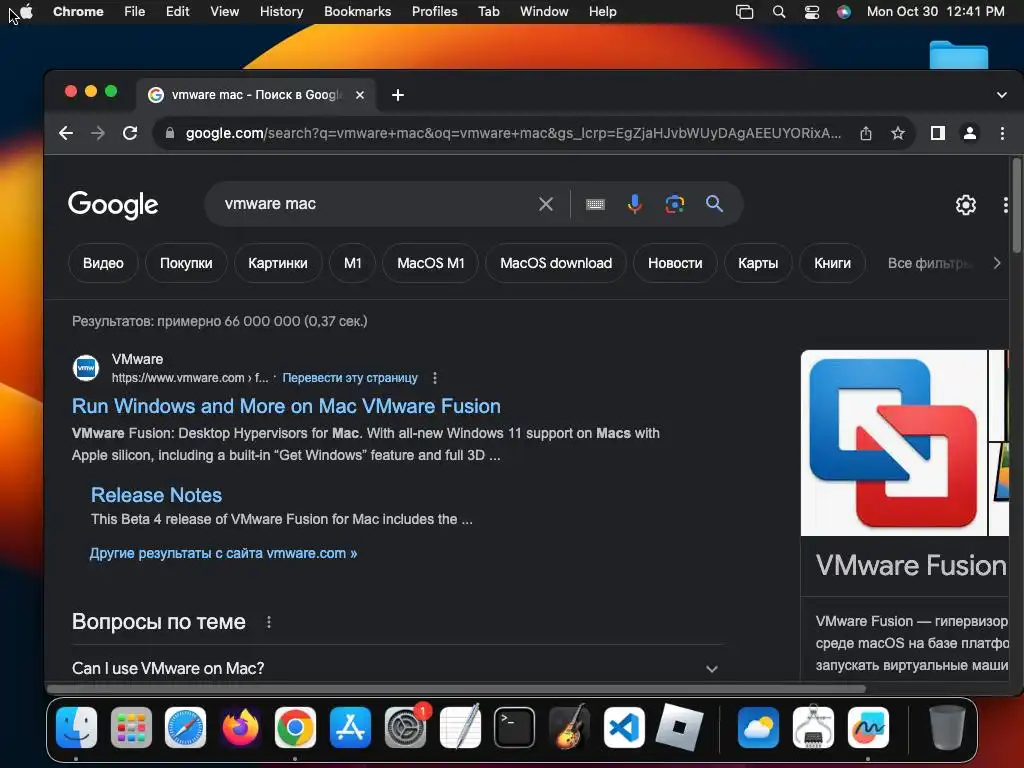
Task: Open the on-screen keyboard input tool
Action: pyautogui.click(x=595, y=204)
